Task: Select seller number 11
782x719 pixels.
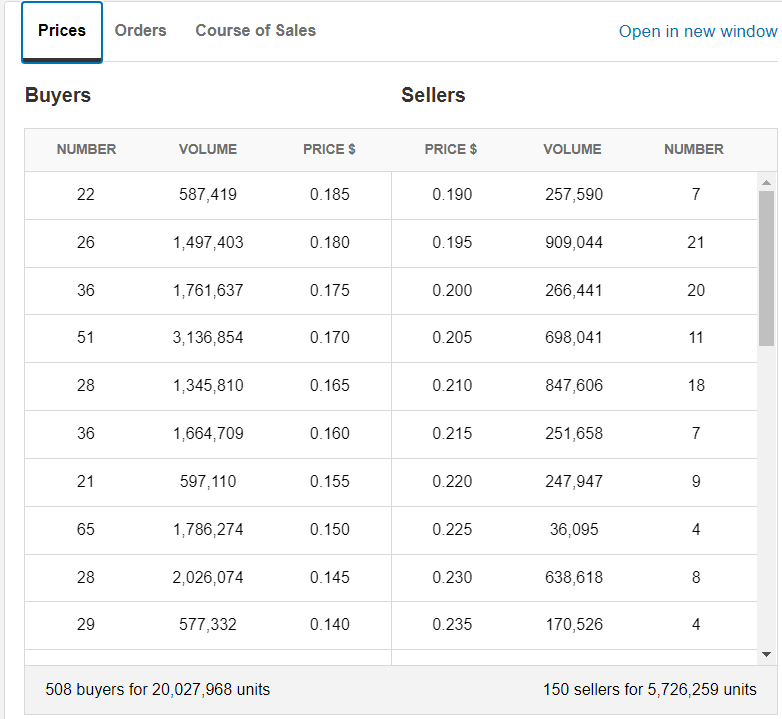Action: point(696,338)
